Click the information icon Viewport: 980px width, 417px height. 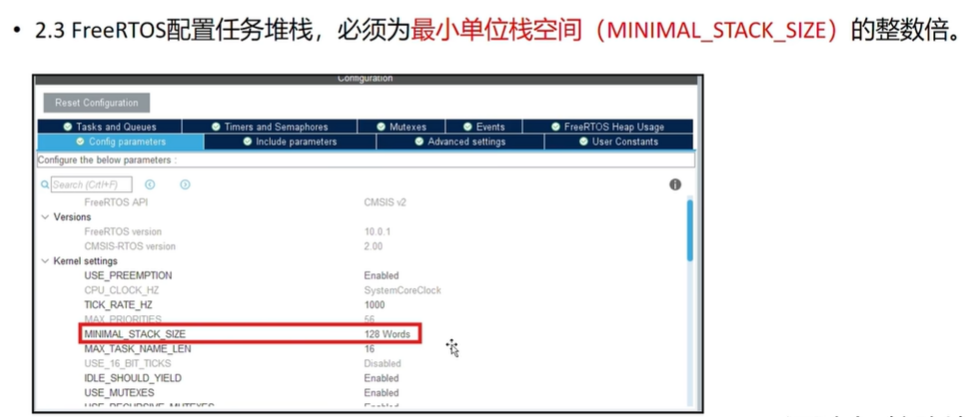[x=675, y=184]
